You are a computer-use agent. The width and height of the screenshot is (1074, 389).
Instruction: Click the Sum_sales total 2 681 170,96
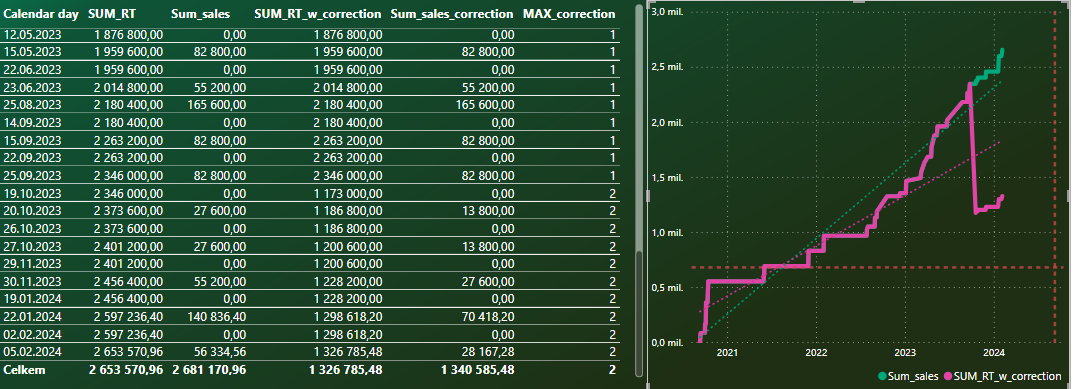point(209,370)
